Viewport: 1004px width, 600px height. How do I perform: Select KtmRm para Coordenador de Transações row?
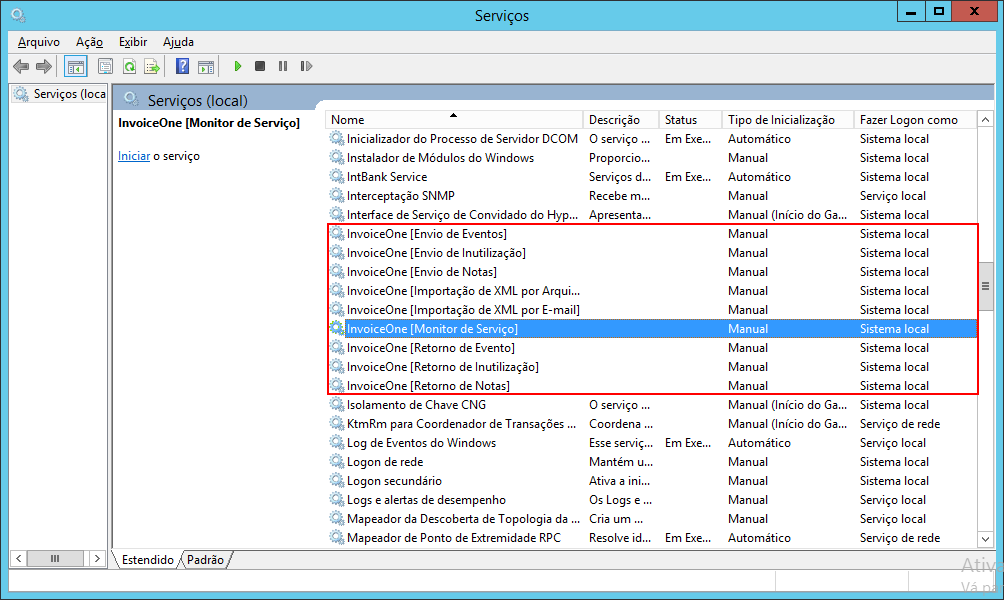pos(652,424)
